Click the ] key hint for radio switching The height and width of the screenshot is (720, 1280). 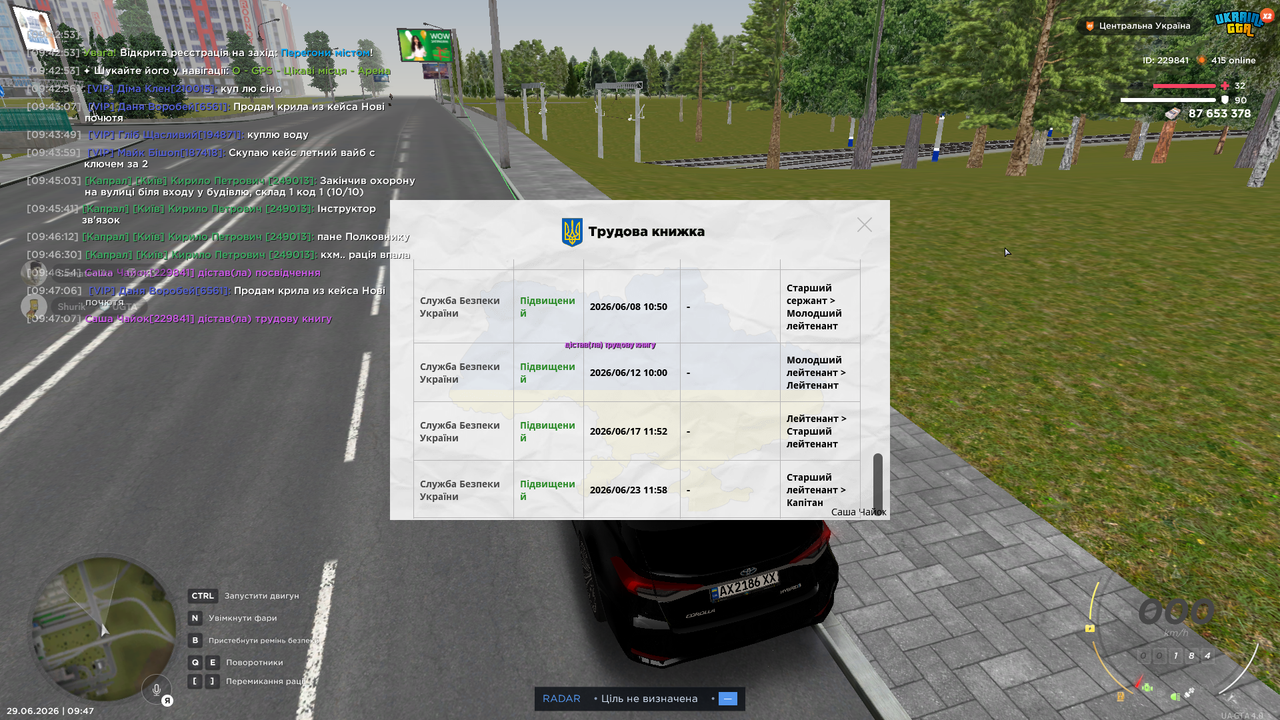212,681
